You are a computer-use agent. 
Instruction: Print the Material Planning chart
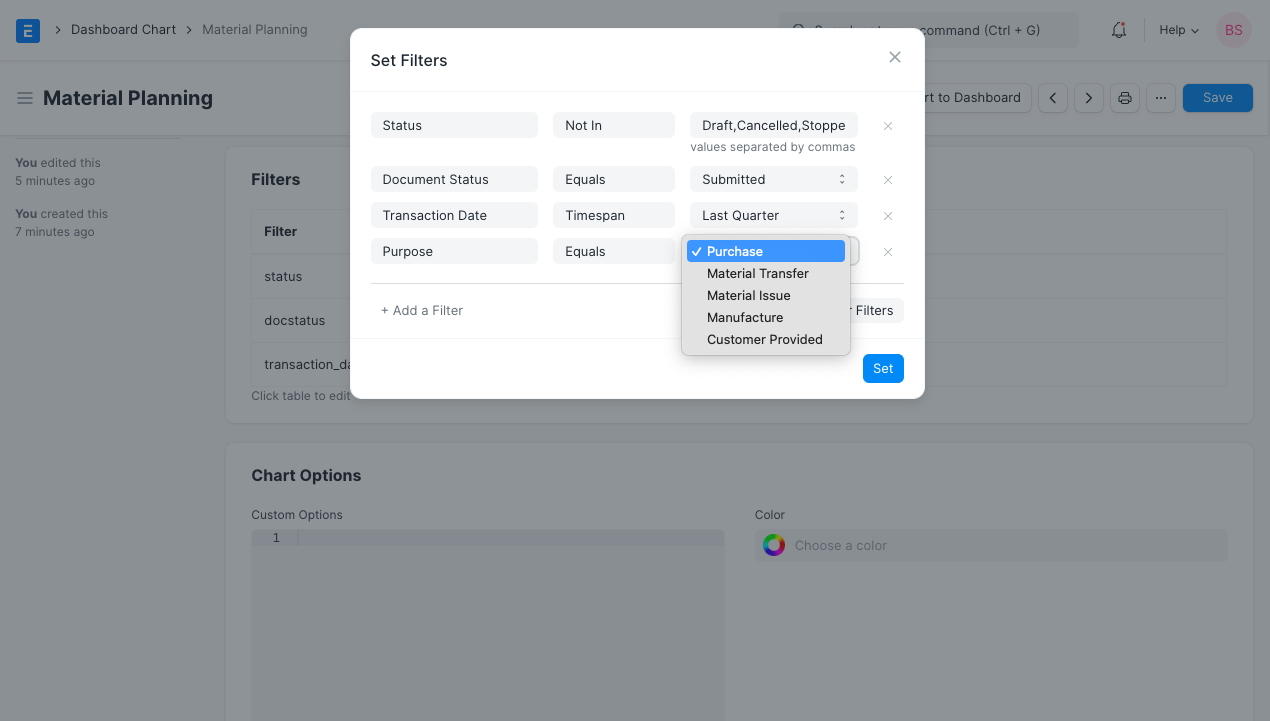point(1124,97)
